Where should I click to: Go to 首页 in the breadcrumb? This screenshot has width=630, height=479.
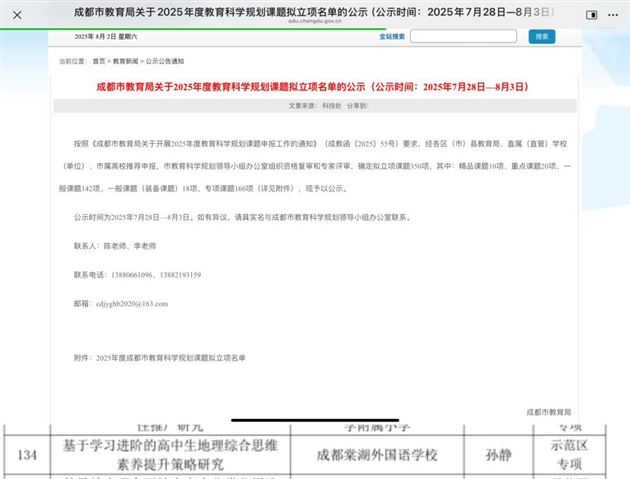point(99,61)
